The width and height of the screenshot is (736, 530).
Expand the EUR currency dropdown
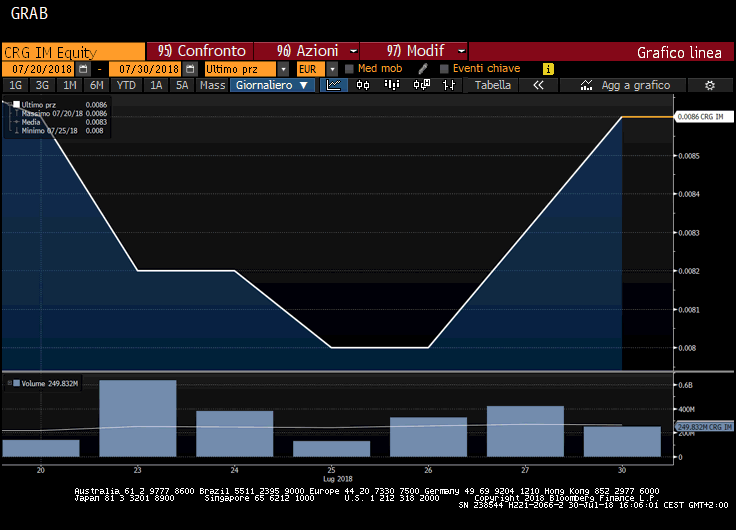(332, 69)
